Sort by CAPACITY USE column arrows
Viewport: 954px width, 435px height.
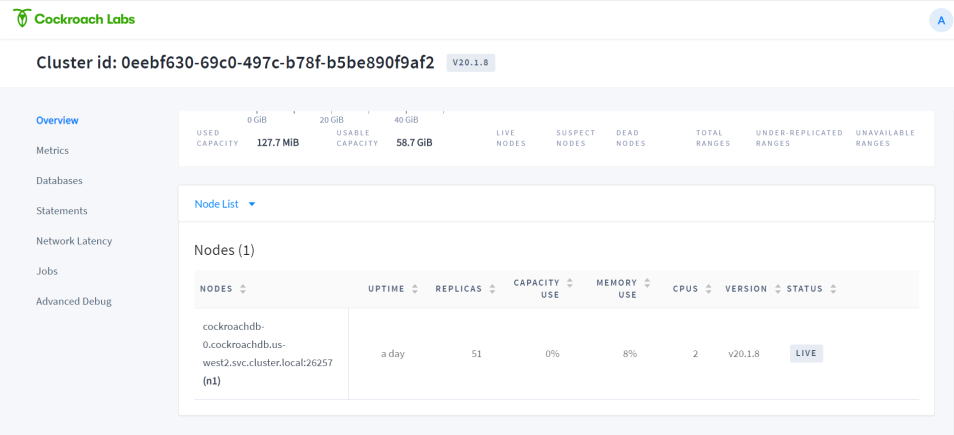(x=569, y=283)
